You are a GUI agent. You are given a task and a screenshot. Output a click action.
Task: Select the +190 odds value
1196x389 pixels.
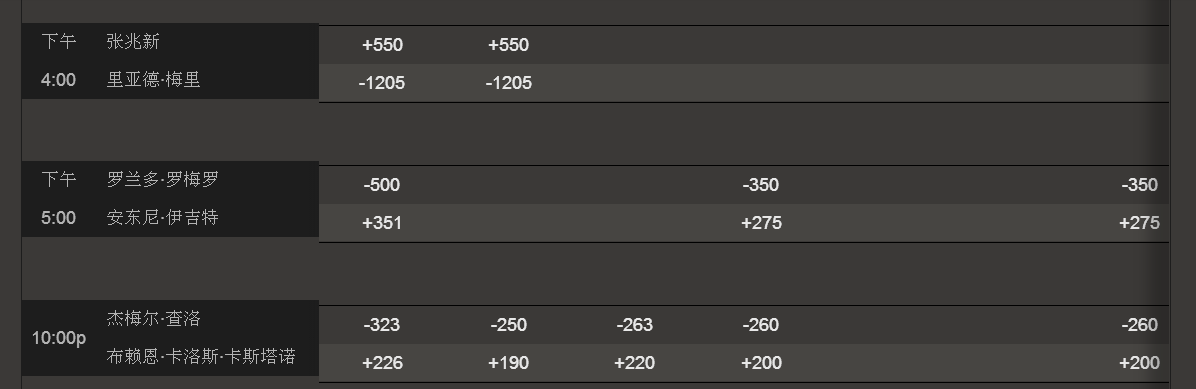coord(509,364)
